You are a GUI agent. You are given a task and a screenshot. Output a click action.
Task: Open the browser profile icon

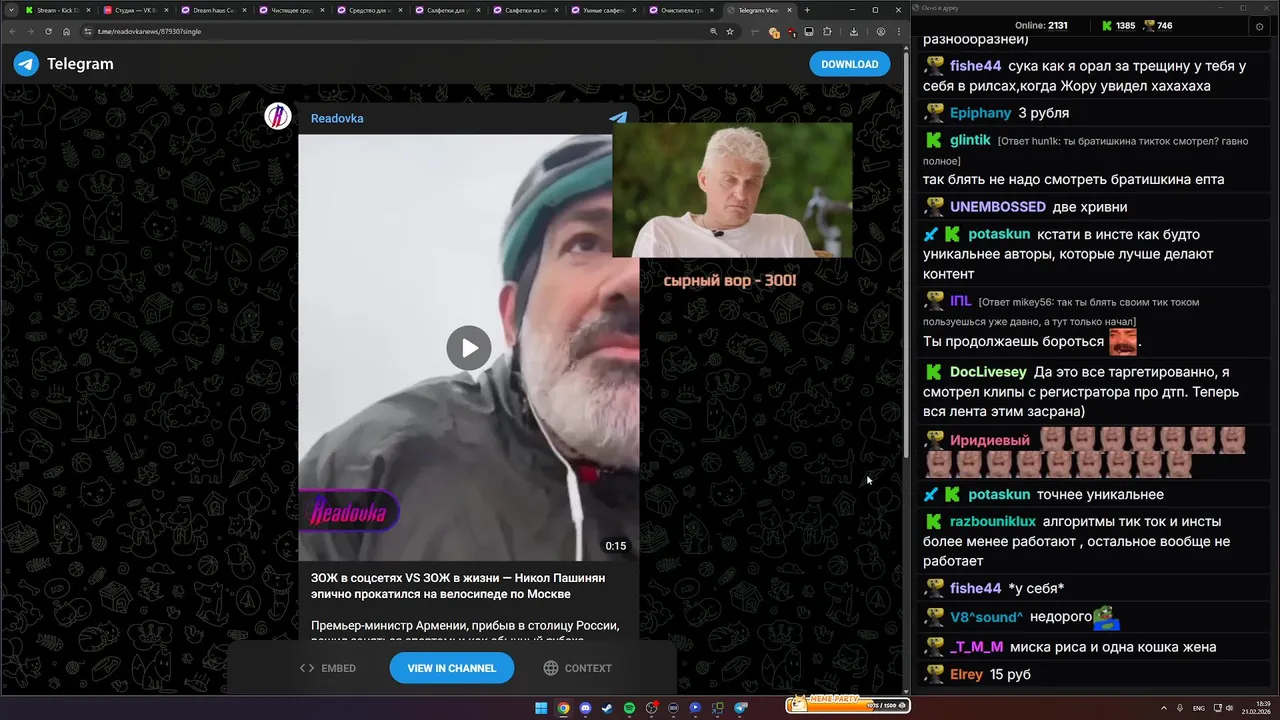pos(880,32)
